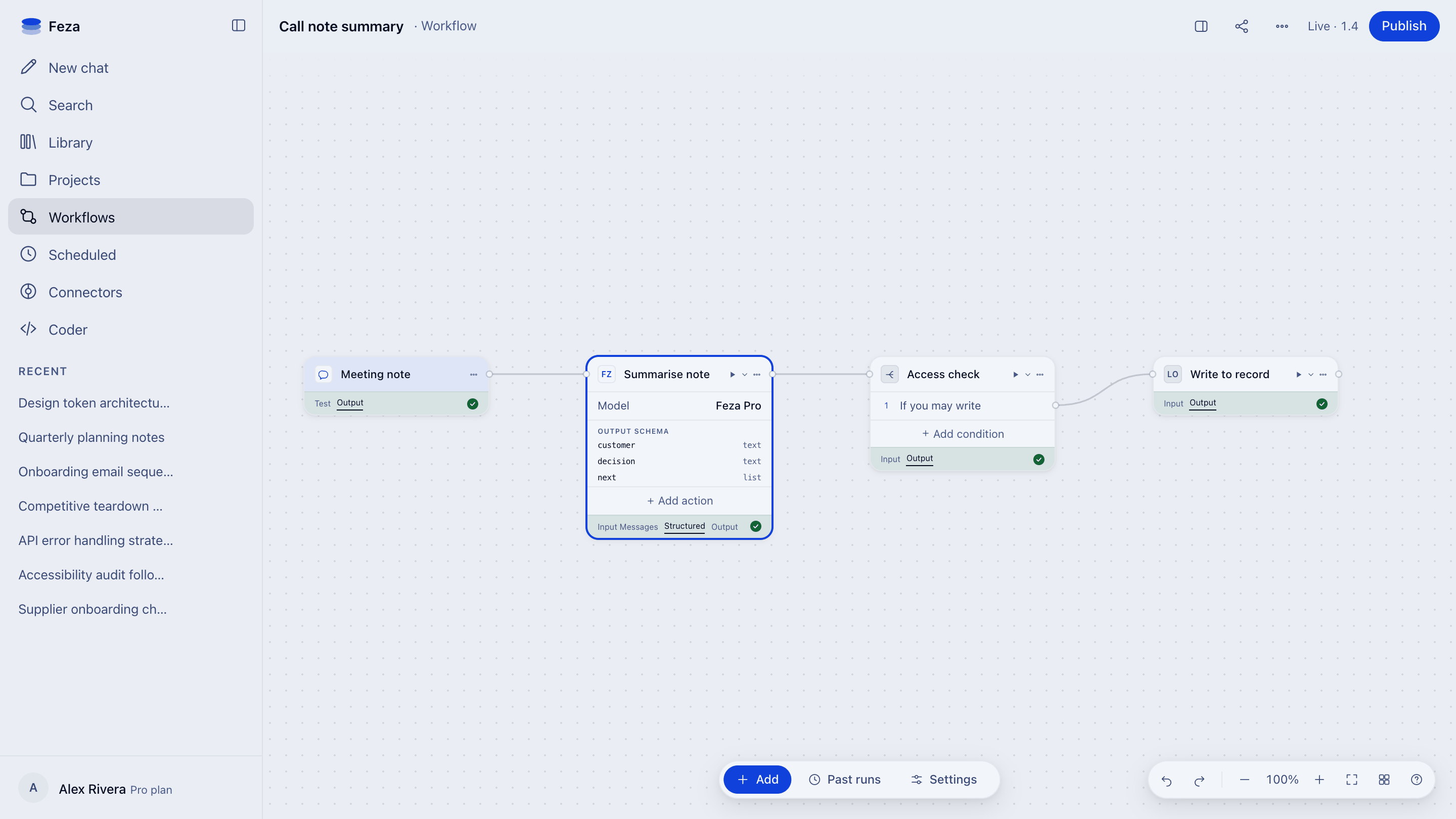
Task: Switch to Meeting note Test tab
Action: [322, 403]
